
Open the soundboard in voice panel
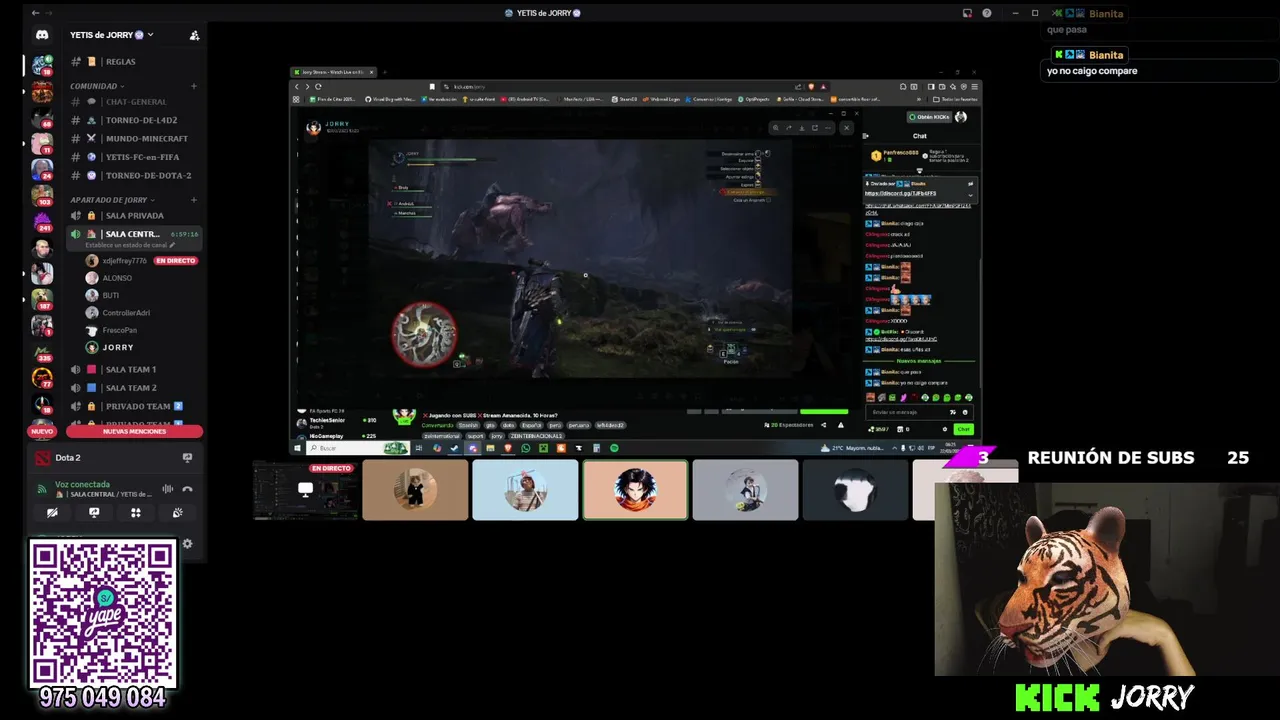tap(177, 512)
